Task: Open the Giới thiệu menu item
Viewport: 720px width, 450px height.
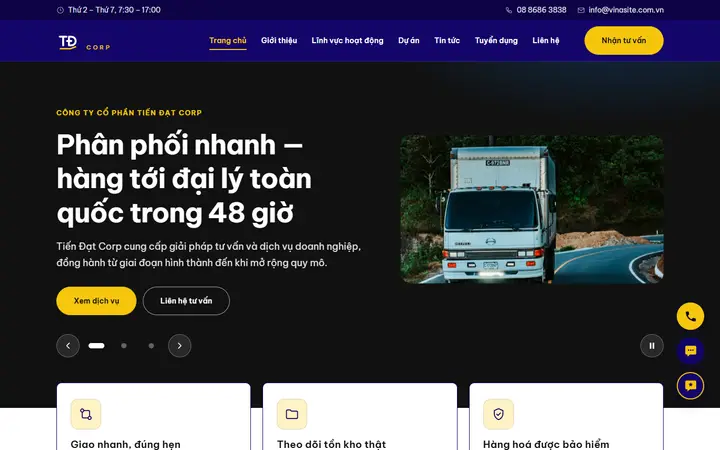Action: [279, 40]
